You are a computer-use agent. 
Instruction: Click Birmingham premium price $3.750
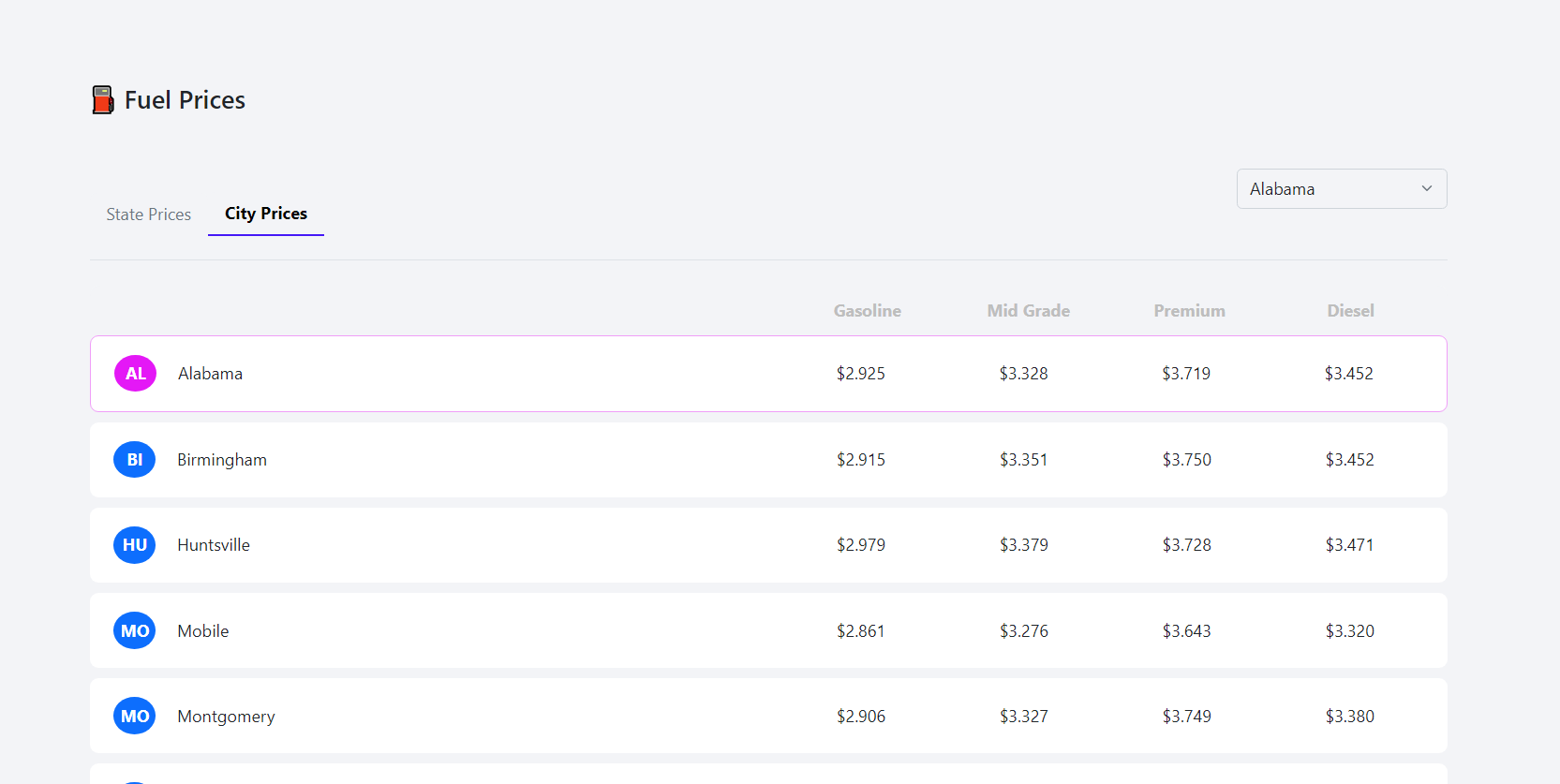[1187, 460]
